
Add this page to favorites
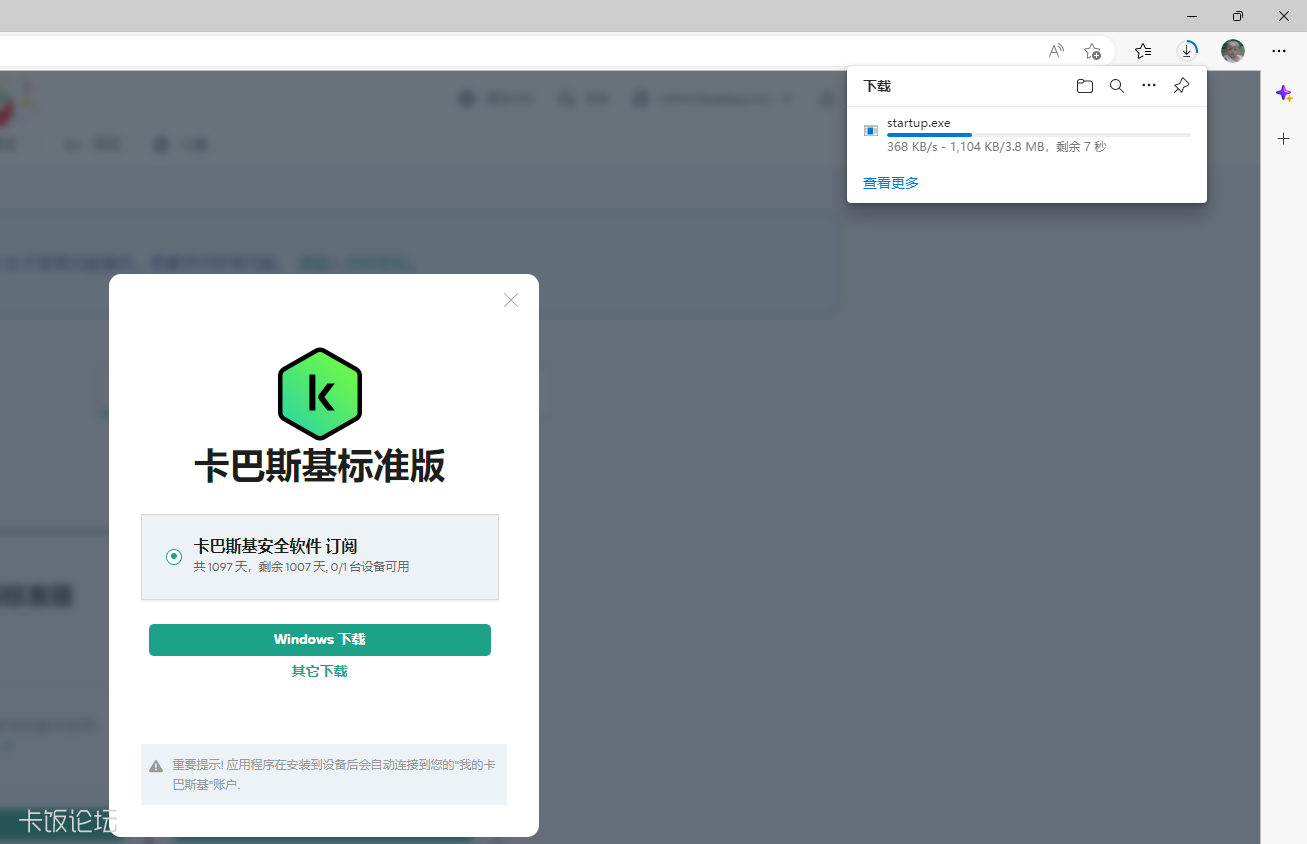(1092, 51)
